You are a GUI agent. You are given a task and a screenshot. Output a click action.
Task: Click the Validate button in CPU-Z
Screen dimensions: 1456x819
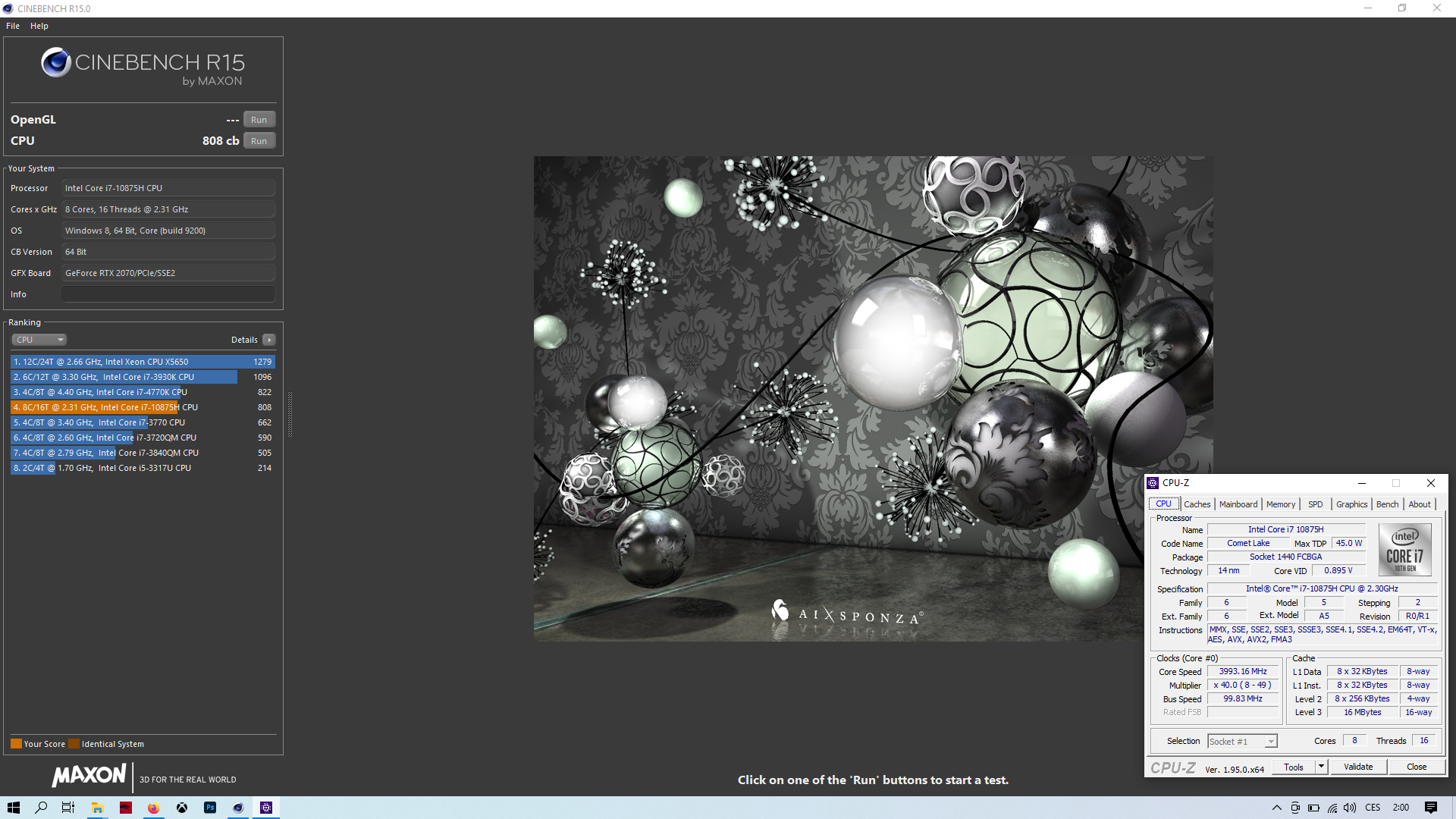coord(1358,767)
